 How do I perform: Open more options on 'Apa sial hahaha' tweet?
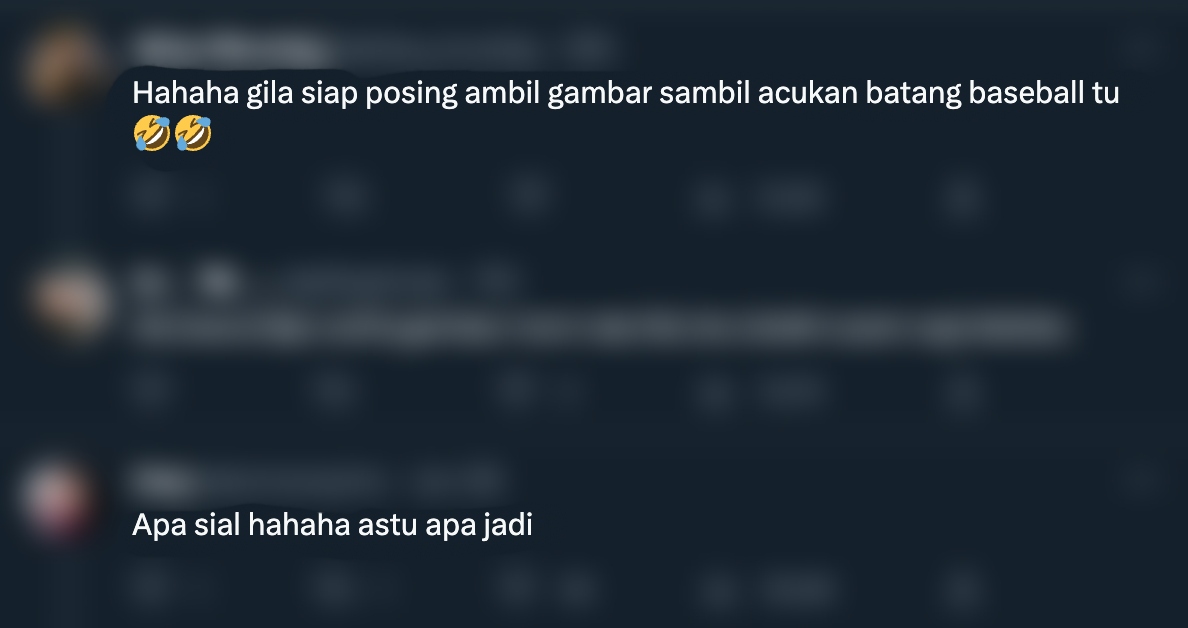tap(1142, 480)
